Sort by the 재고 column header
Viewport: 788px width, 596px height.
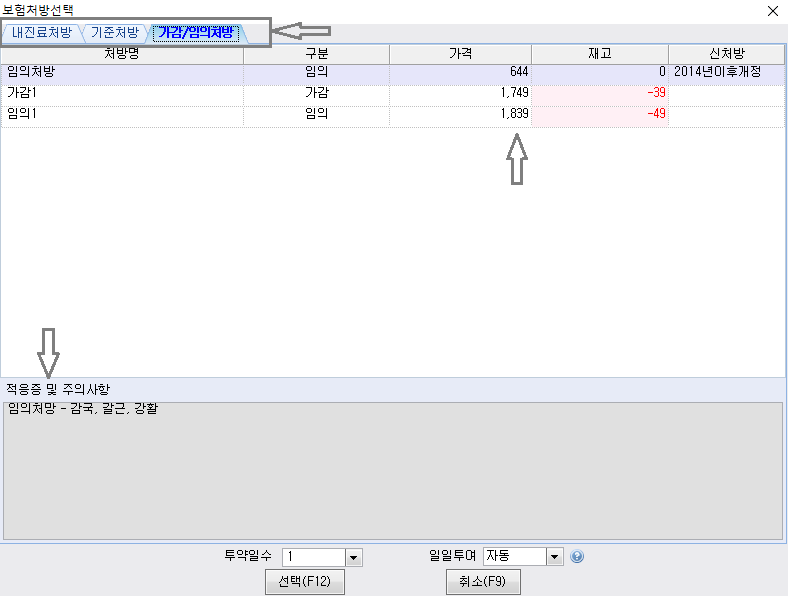[600, 54]
